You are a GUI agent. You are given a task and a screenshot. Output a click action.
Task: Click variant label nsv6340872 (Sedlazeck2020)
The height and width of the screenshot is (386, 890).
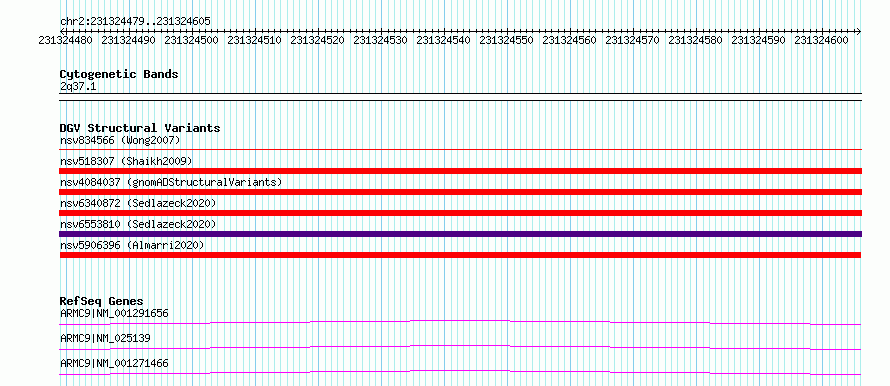click(x=138, y=203)
